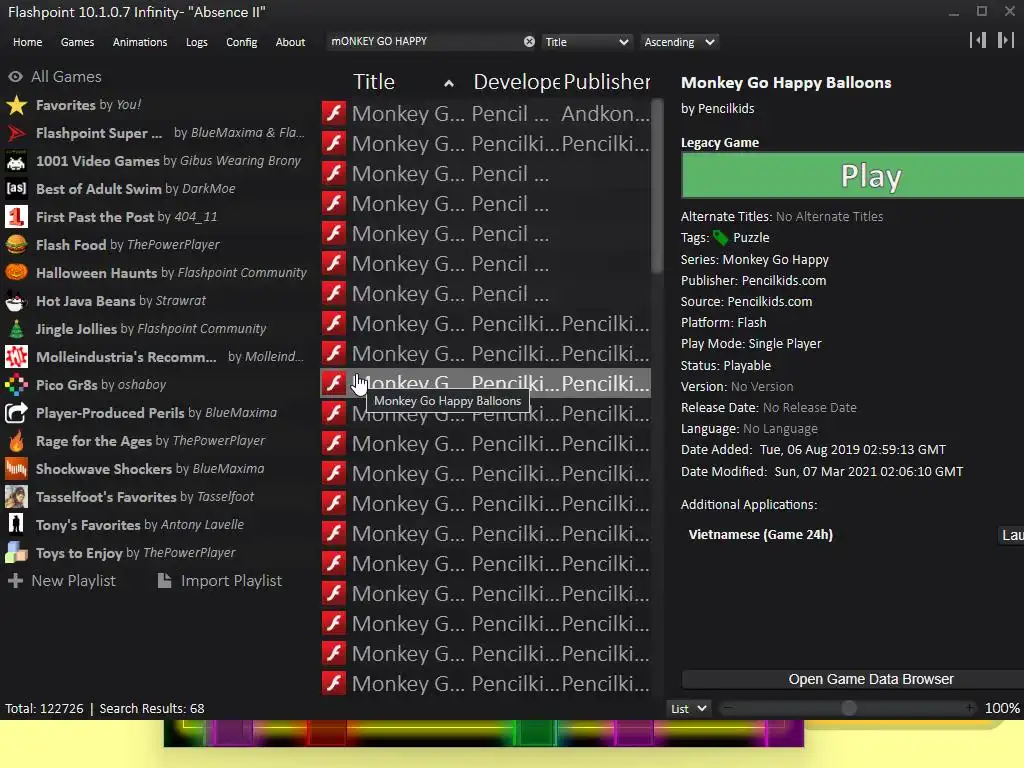Open the Ascending sort direction dropdown
Viewport: 1024px width, 768px height.
pos(679,42)
